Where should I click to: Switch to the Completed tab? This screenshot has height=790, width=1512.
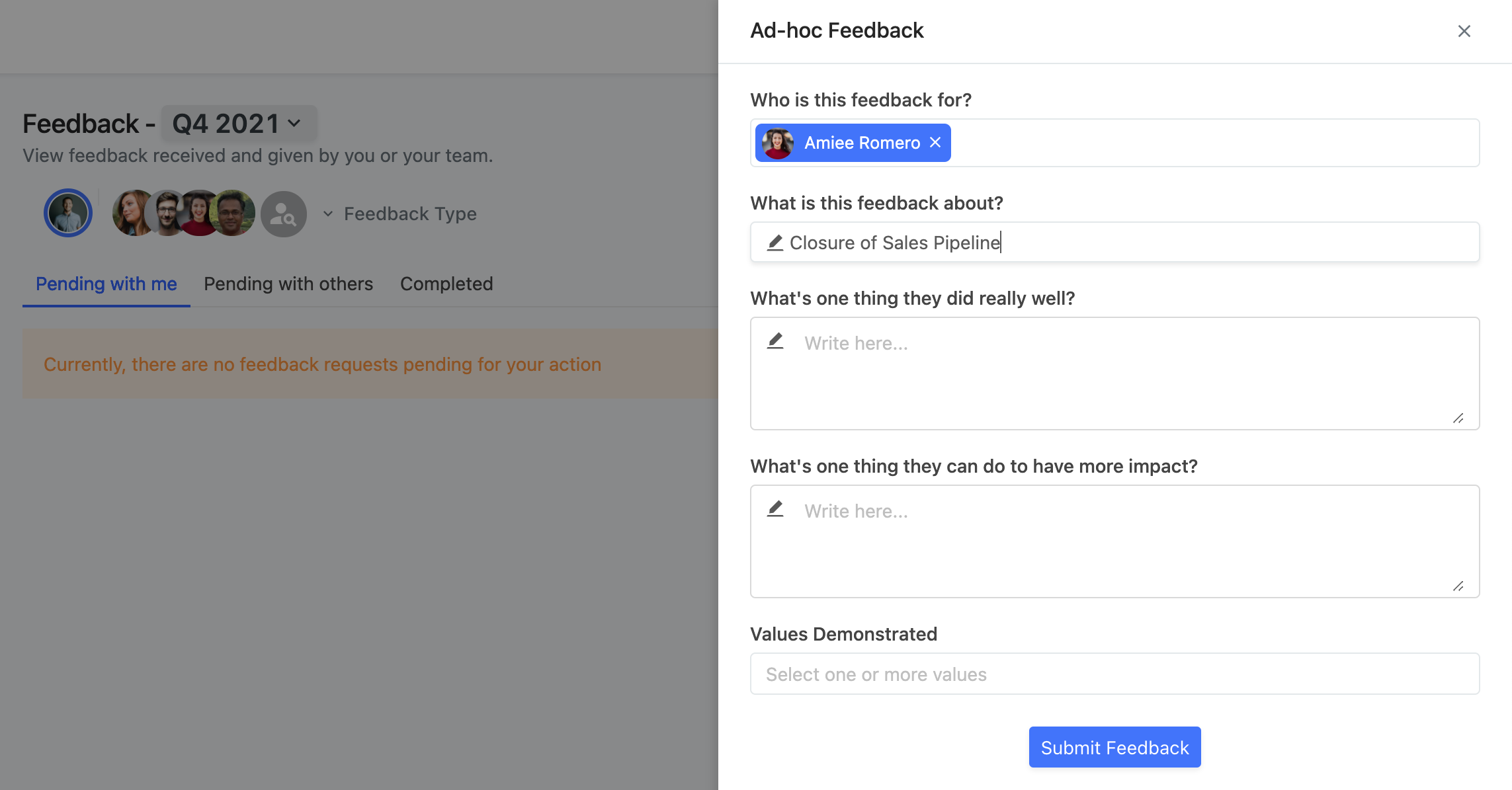446,284
